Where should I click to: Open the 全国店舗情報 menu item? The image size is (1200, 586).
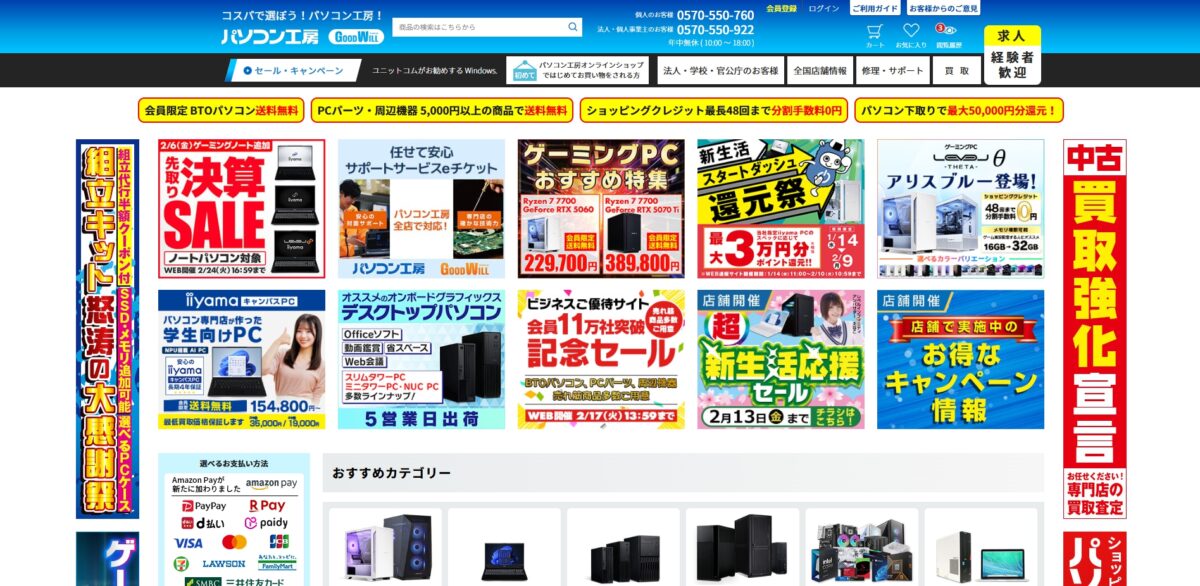pos(819,71)
